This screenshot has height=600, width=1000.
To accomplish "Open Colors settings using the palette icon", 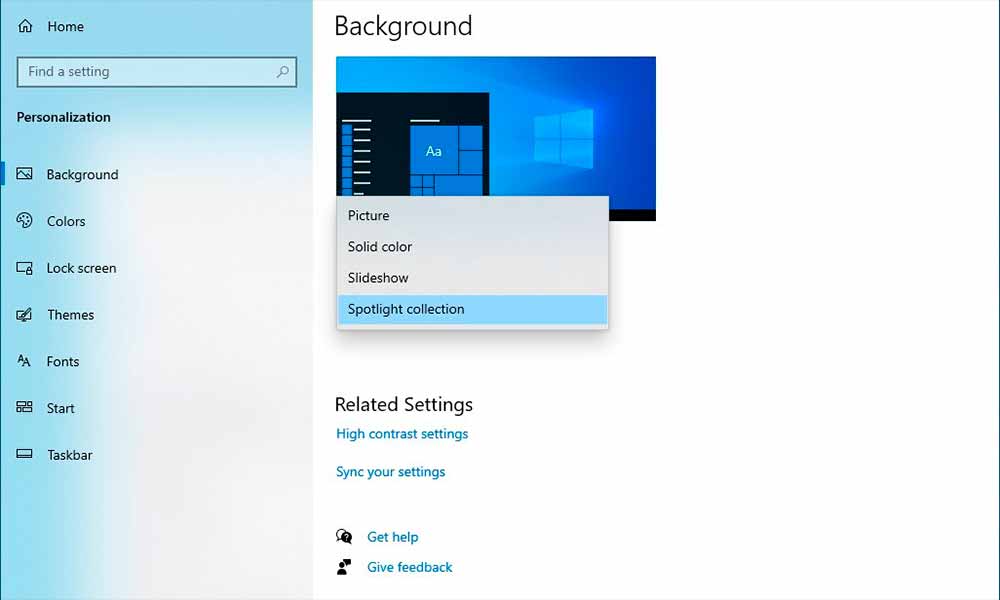I will [x=22, y=221].
